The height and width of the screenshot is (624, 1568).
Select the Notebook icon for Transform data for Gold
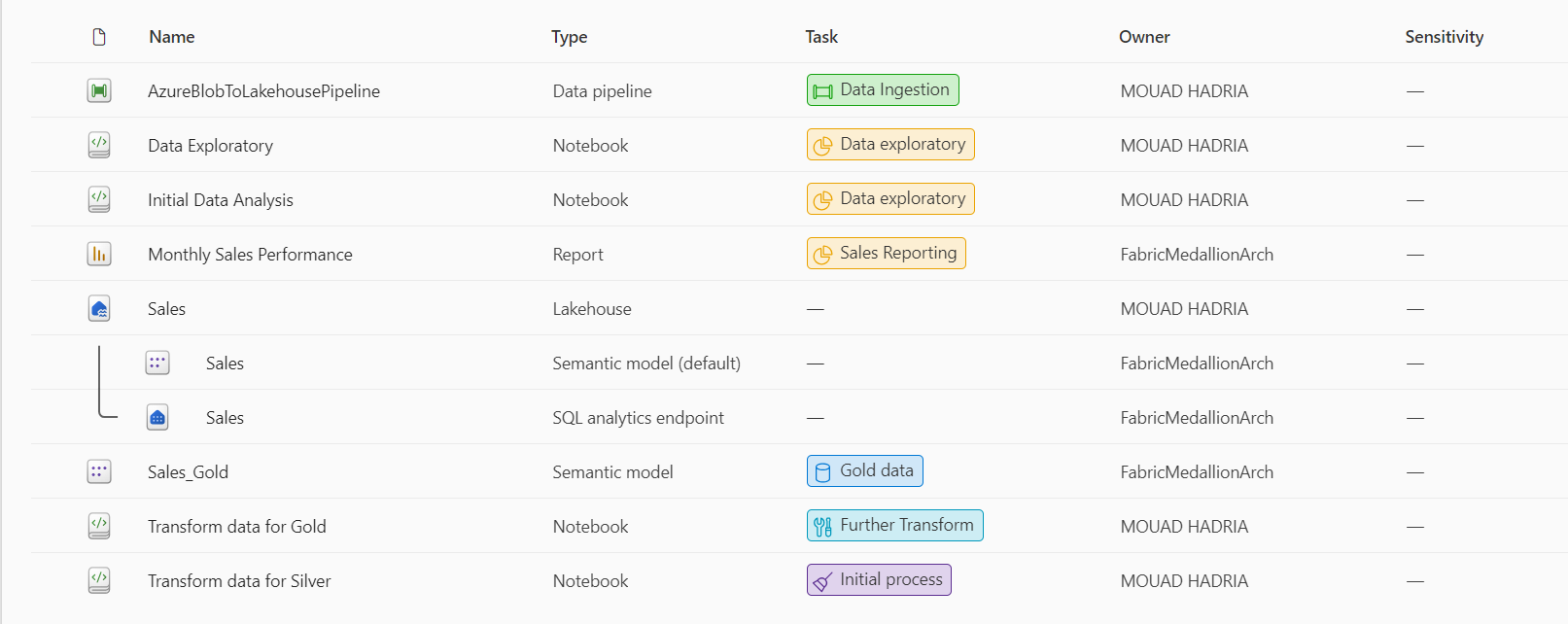tap(98, 526)
